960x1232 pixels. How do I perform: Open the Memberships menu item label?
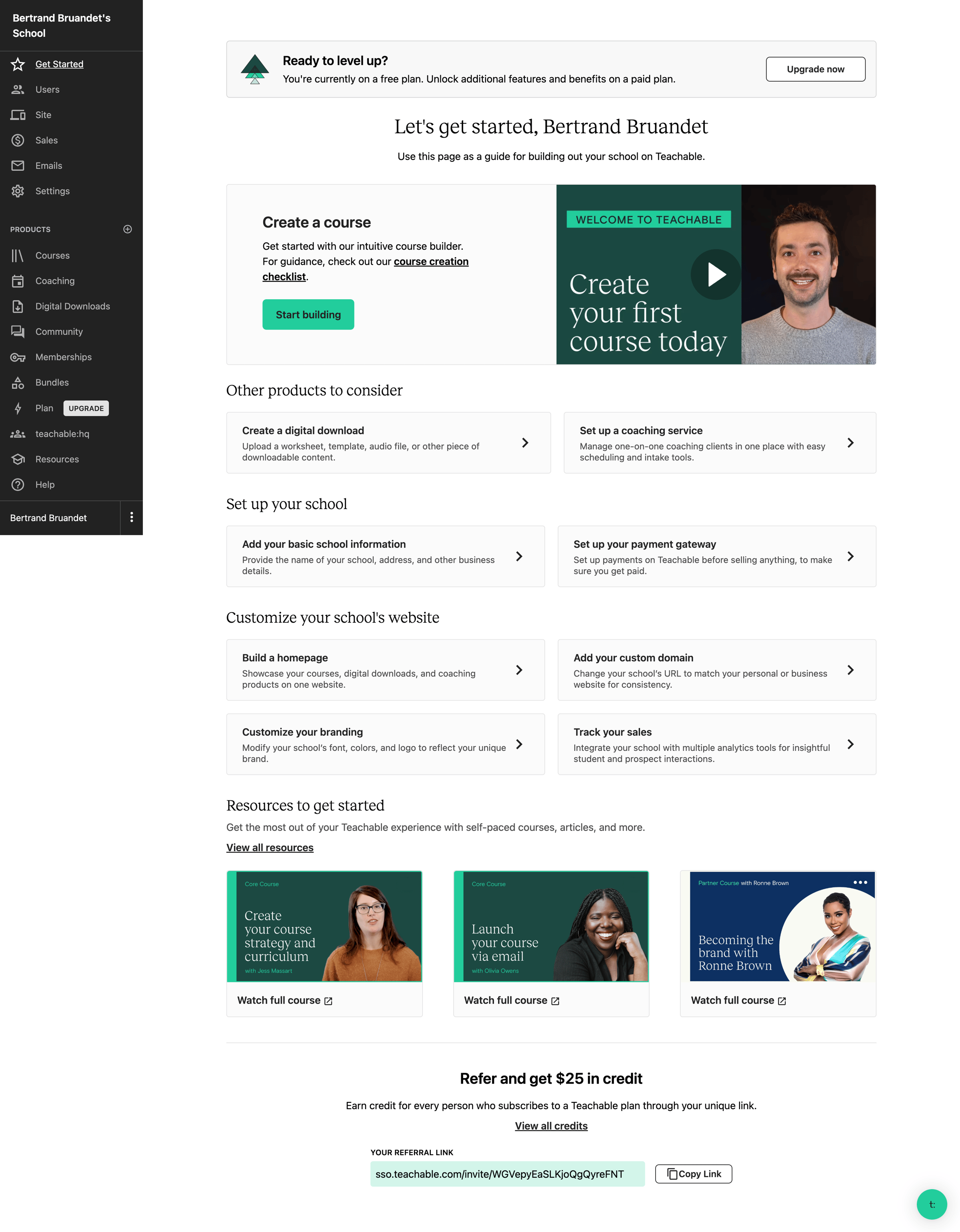[64, 357]
